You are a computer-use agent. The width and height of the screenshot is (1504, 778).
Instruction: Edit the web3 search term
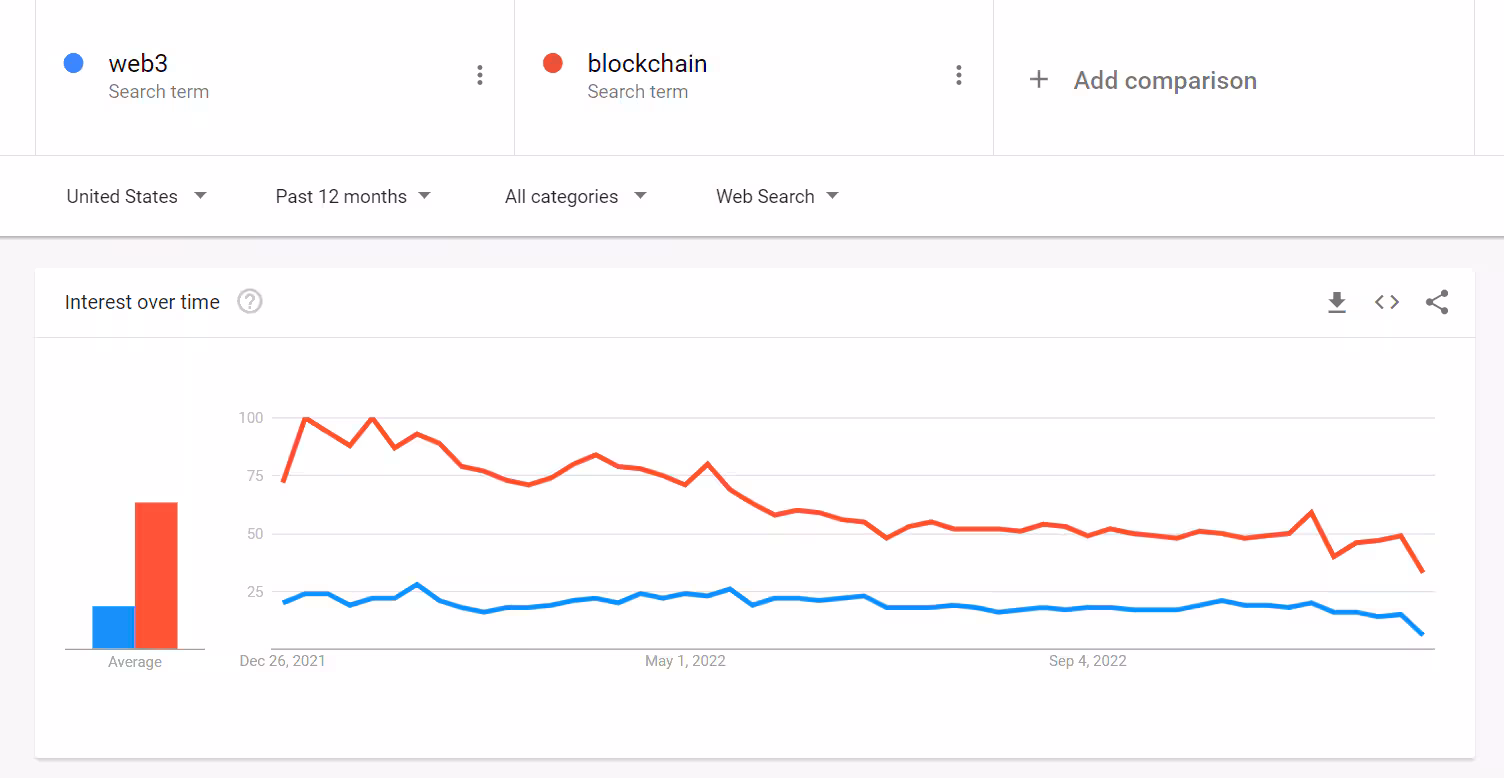(138, 64)
